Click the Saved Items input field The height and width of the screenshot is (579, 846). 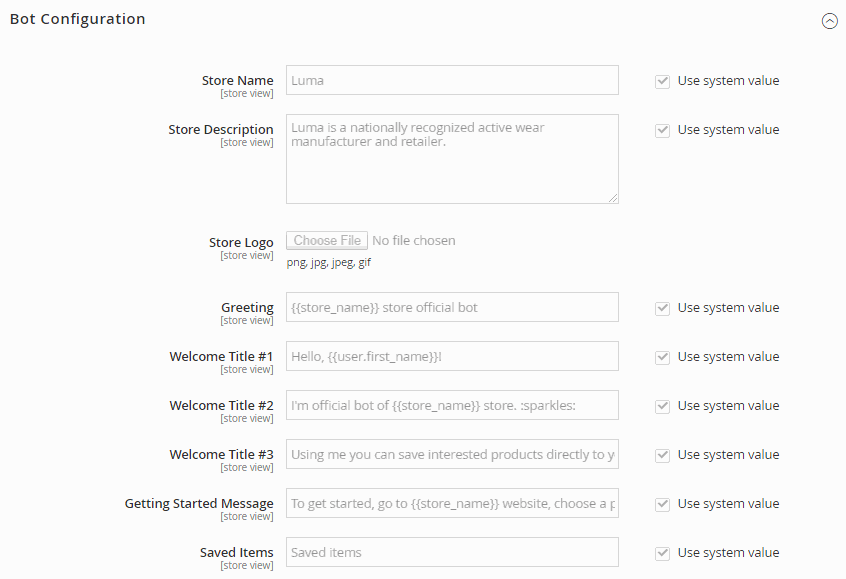pyautogui.click(x=452, y=552)
